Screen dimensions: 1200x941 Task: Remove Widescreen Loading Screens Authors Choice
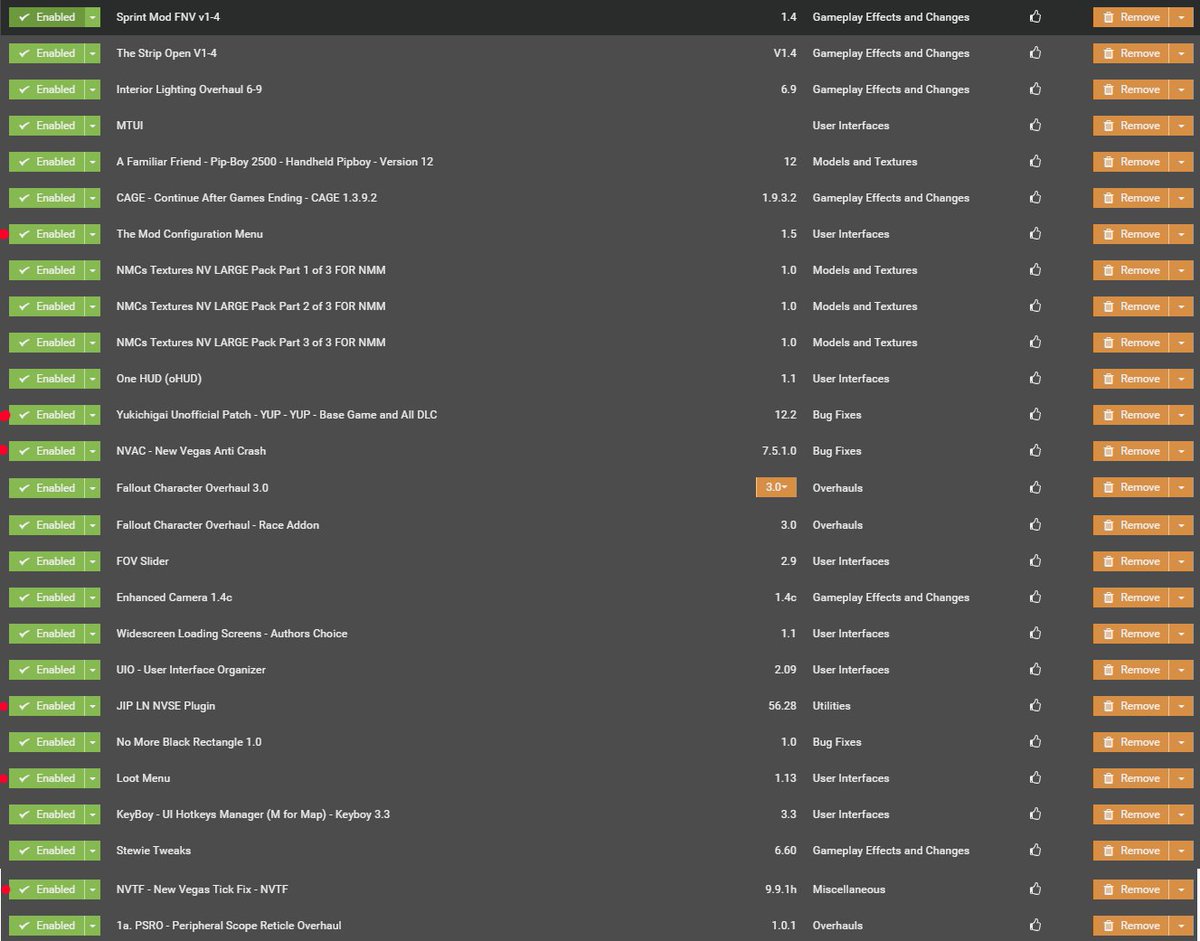tap(1130, 633)
